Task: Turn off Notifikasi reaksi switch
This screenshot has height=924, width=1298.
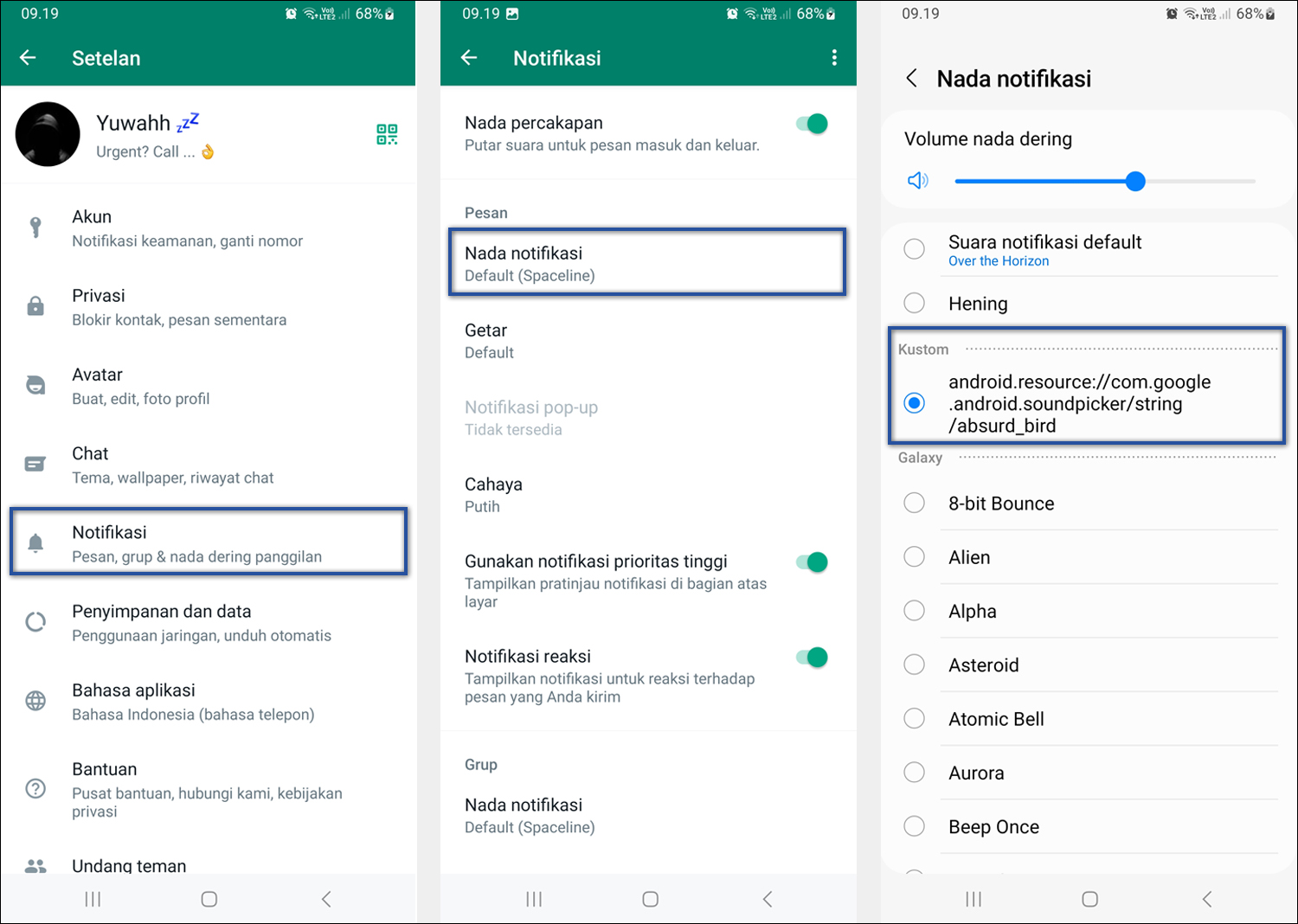Action: point(812,658)
